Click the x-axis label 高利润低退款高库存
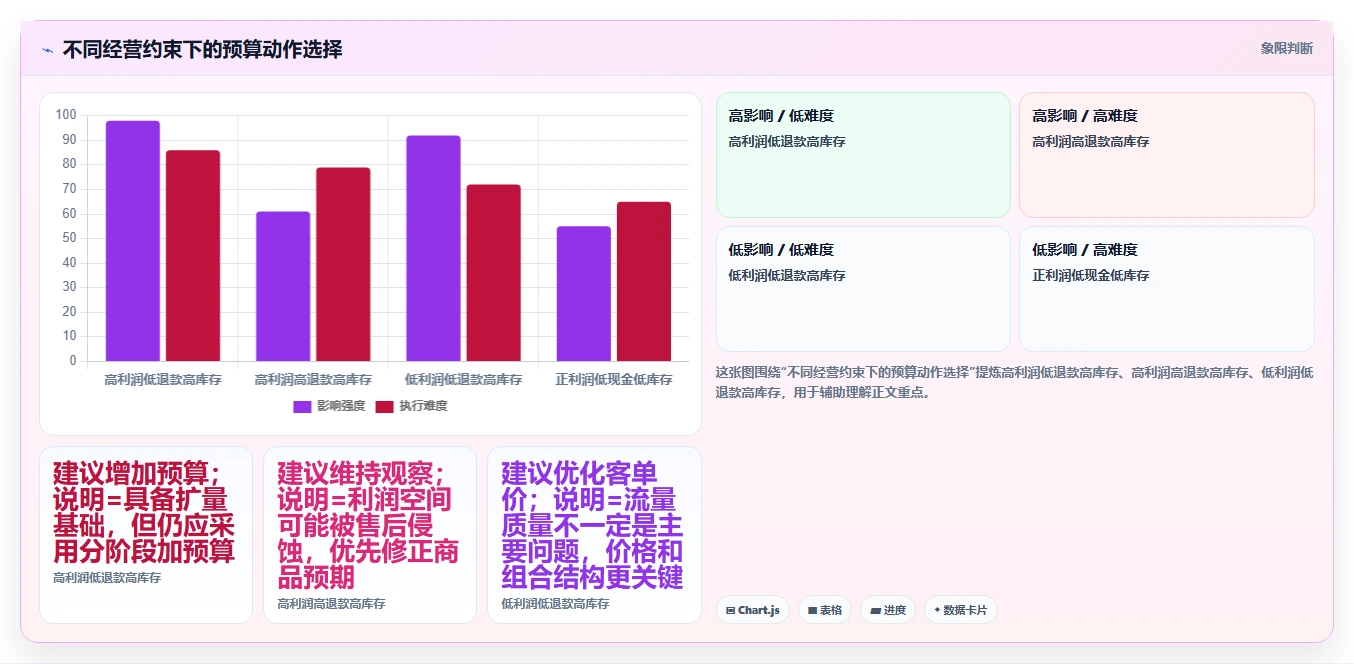This screenshot has height=664, width=1354. [163, 380]
